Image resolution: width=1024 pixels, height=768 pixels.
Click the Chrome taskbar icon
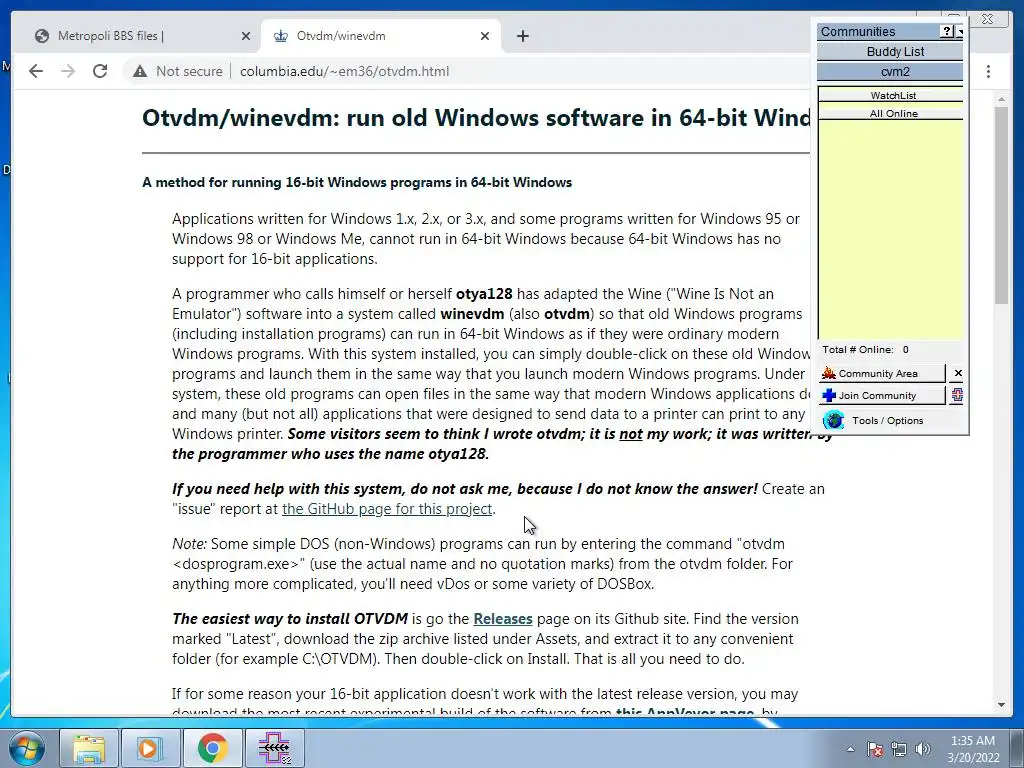point(212,748)
